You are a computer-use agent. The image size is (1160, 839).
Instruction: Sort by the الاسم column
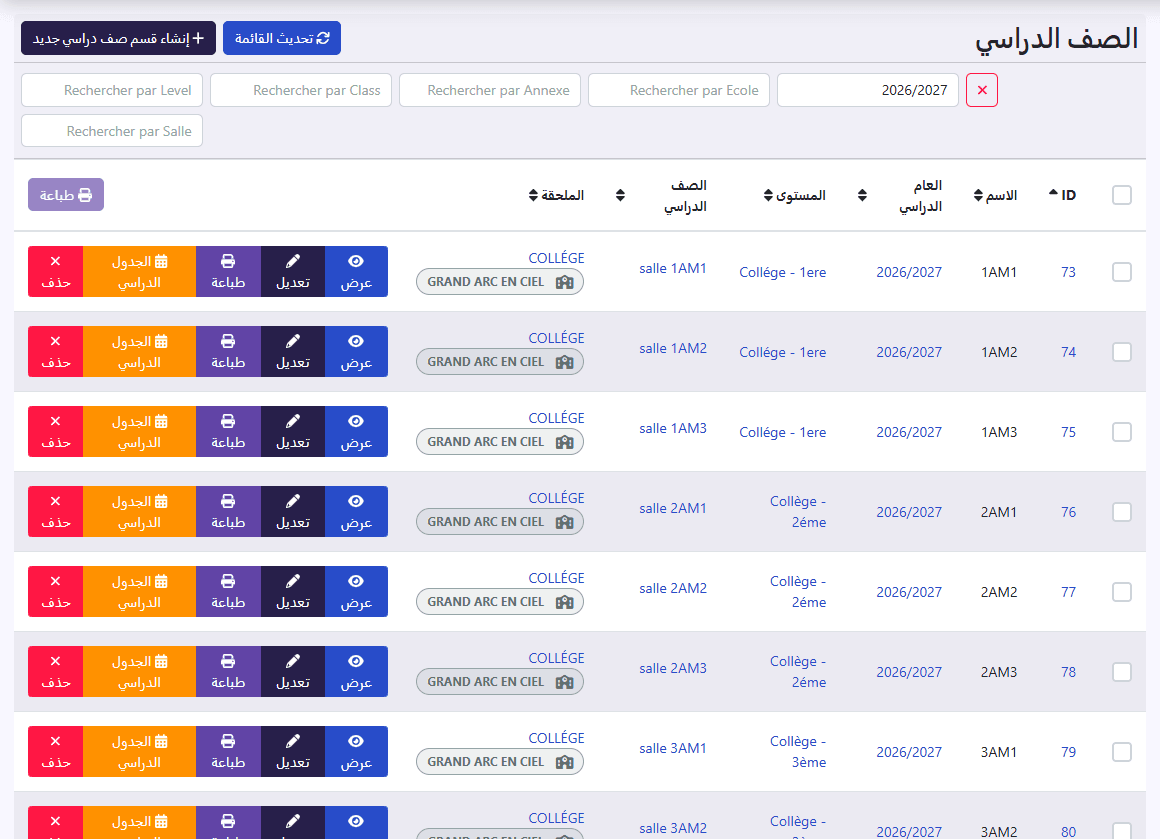pyautogui.click(x=995, y=195)
